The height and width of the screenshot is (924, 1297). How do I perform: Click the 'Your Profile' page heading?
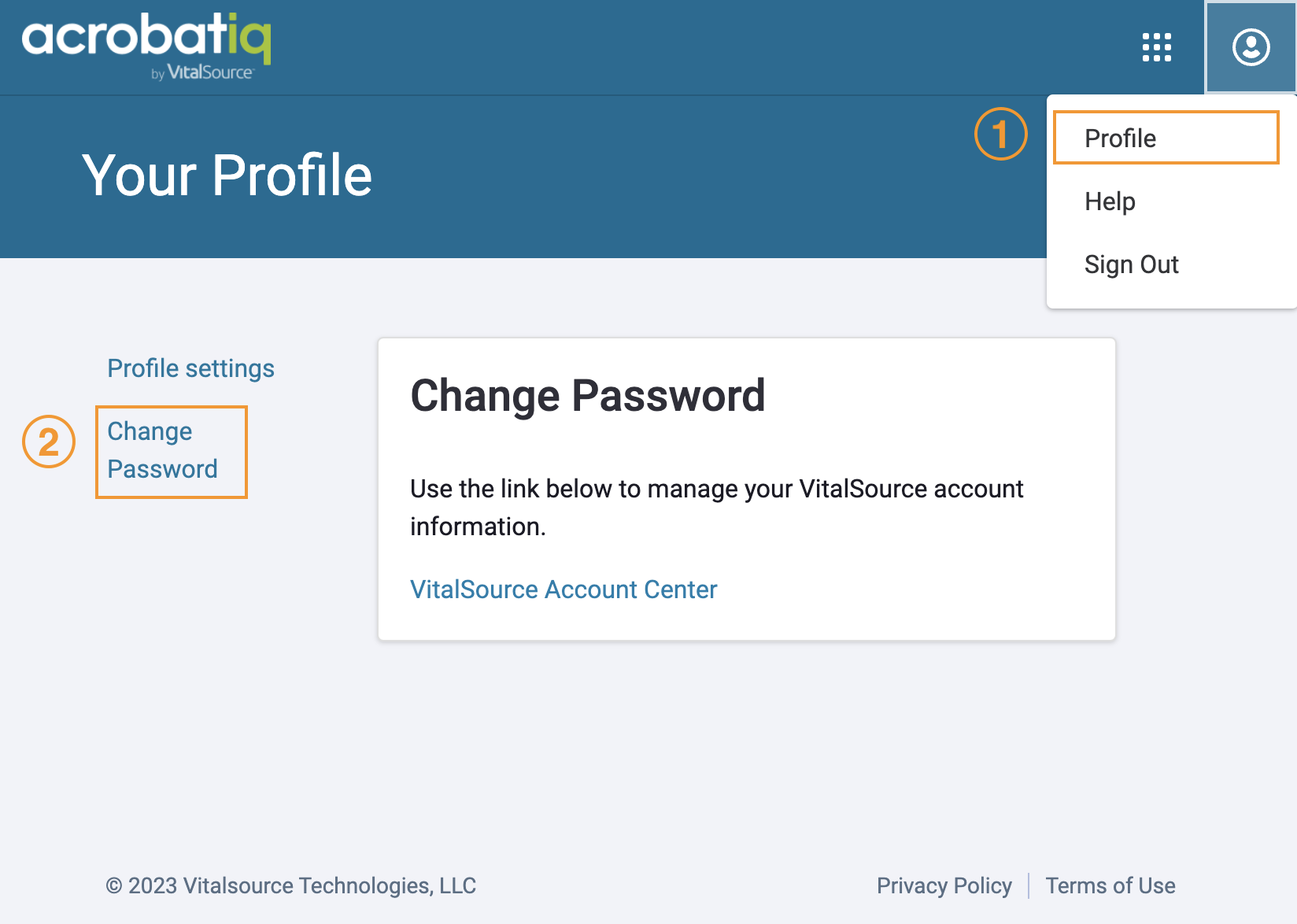[x=227, y=175]
